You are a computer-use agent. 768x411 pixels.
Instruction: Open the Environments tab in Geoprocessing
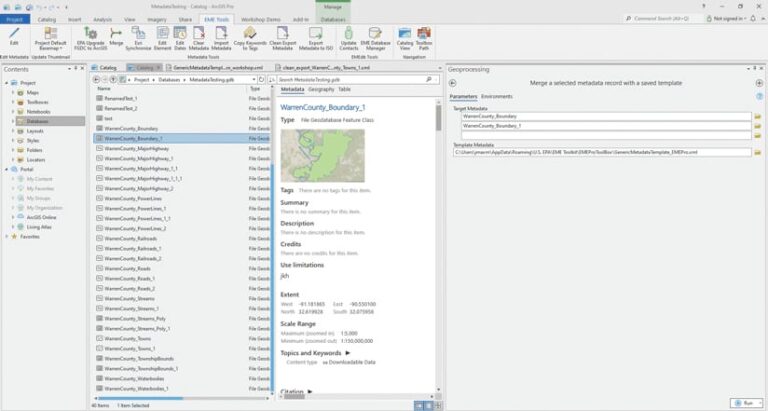(x=497, y=97)
